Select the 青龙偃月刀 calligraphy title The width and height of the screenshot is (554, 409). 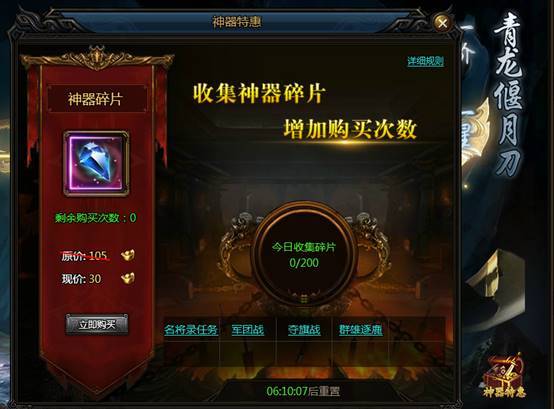point(508,95)
